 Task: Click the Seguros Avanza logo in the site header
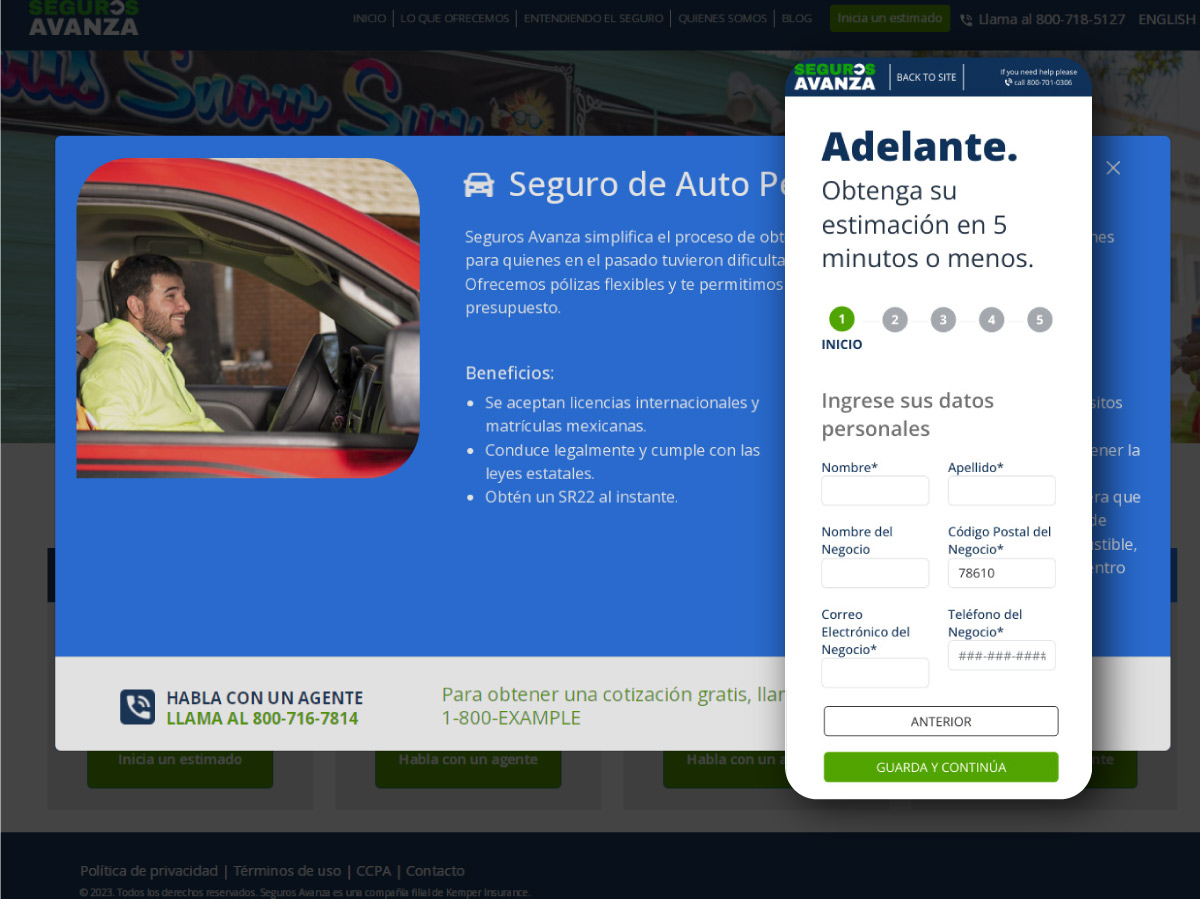coord(84,18)
